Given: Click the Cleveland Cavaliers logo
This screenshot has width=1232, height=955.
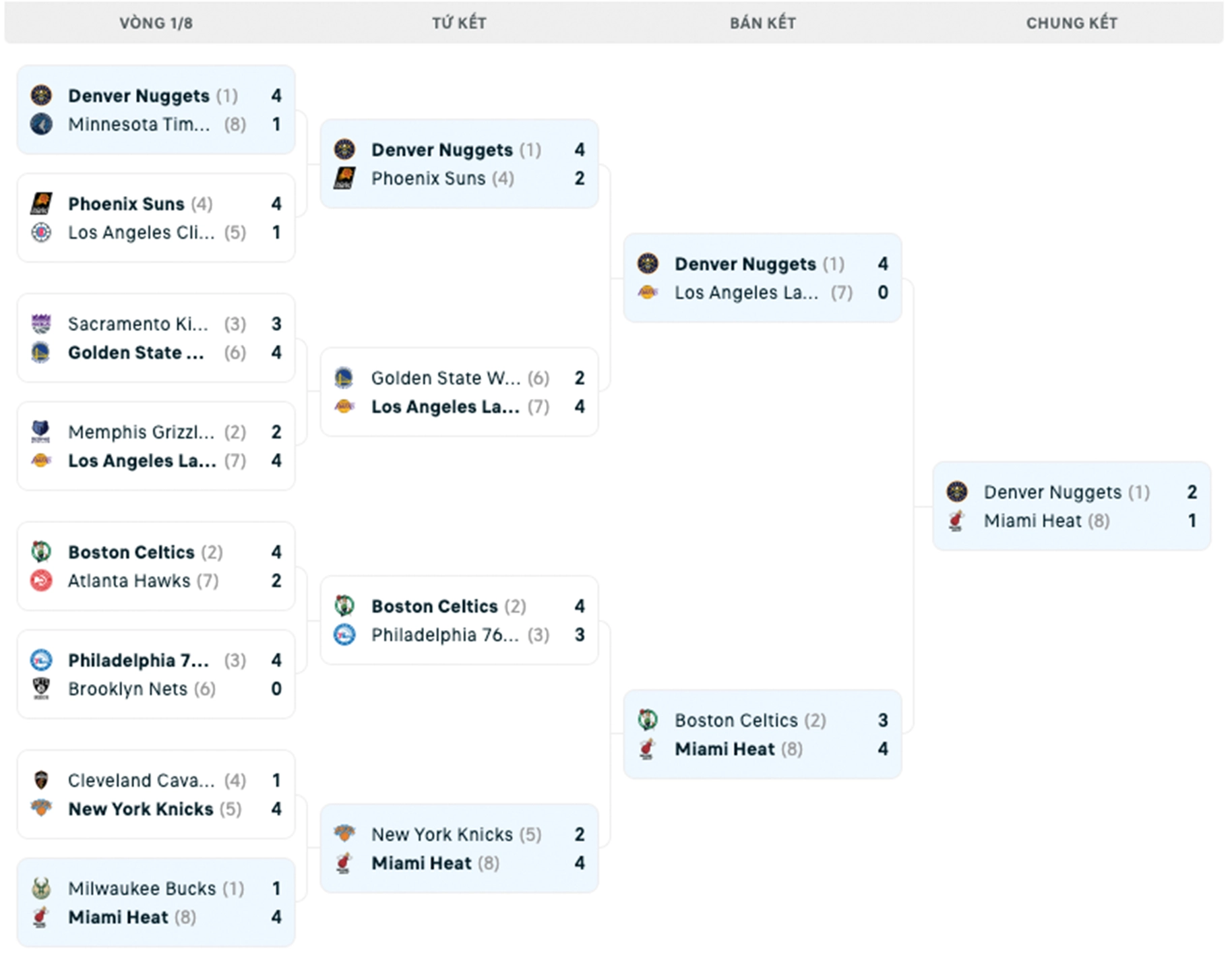Looking at the screenshot, I should click(41, 780).
